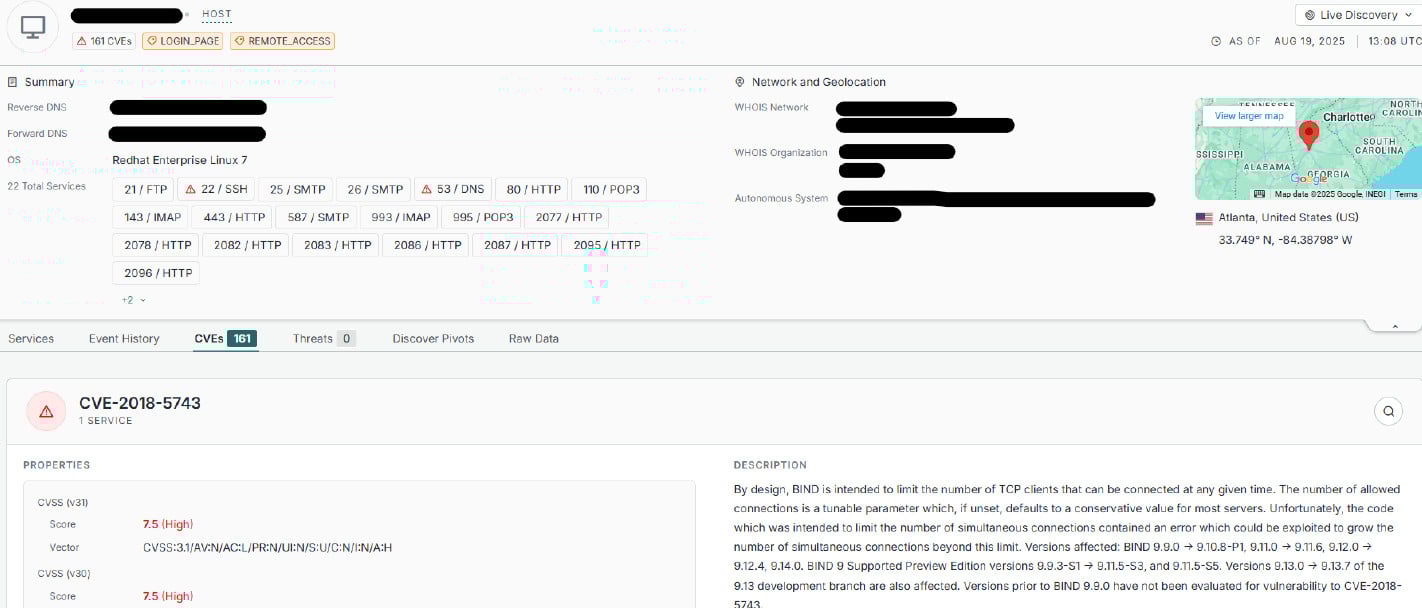The width and height of the screenshot is (1422, 608).
Task: Click the search icon on the CVE-2018-5743 row
Action: (1388, 410)
